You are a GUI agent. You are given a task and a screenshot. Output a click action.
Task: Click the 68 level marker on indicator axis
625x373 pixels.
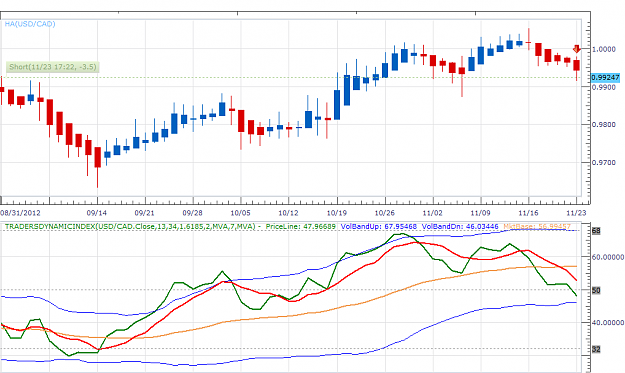pyautogui.click(x=596, y=231)
